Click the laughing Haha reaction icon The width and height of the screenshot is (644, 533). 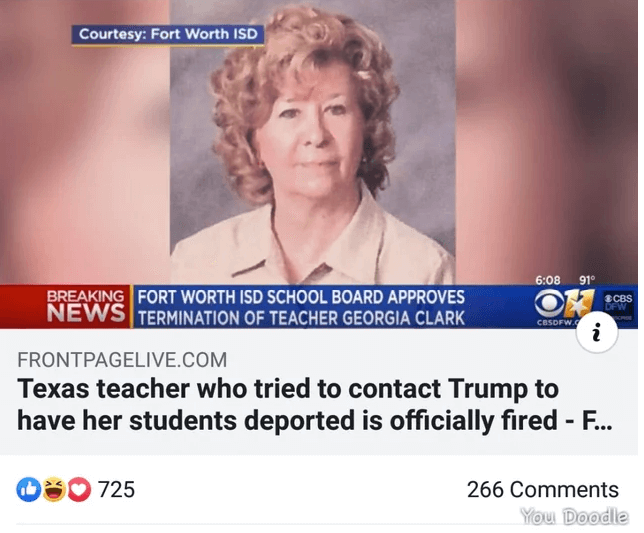[54, 489]
